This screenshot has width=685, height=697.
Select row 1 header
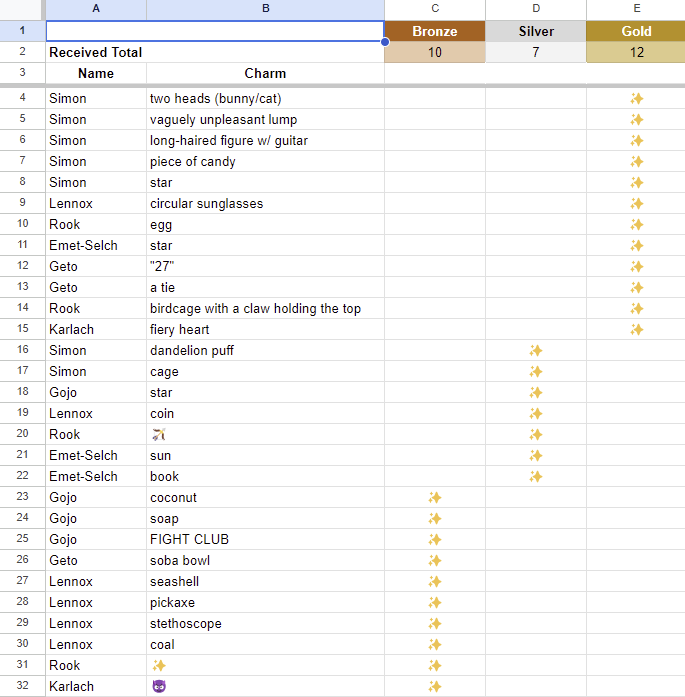click(x=22, y=31)
